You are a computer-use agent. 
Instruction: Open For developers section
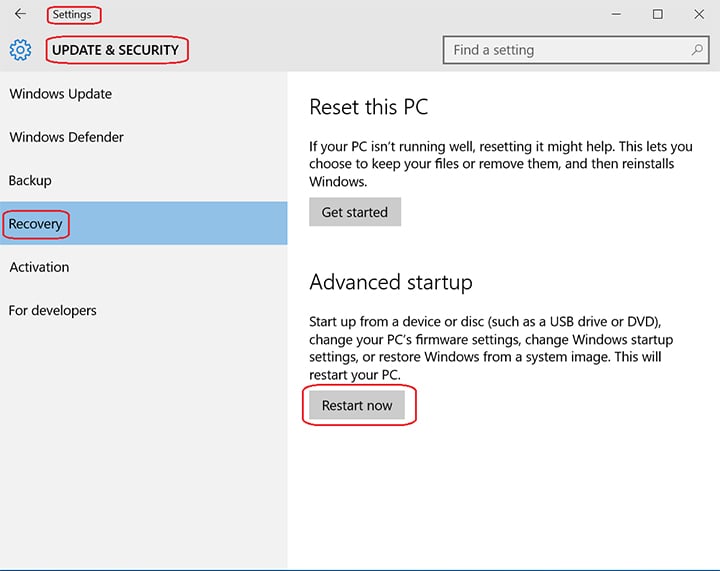[144, 310]
